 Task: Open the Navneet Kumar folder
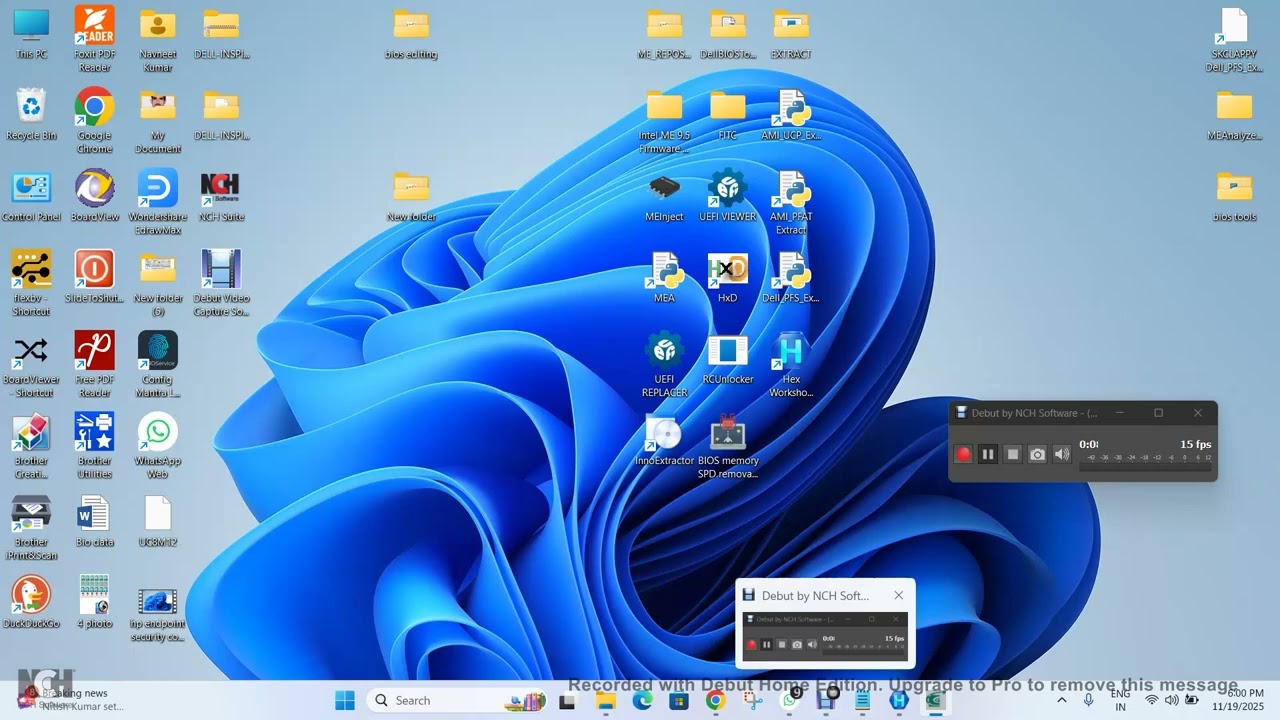[158, 39]
